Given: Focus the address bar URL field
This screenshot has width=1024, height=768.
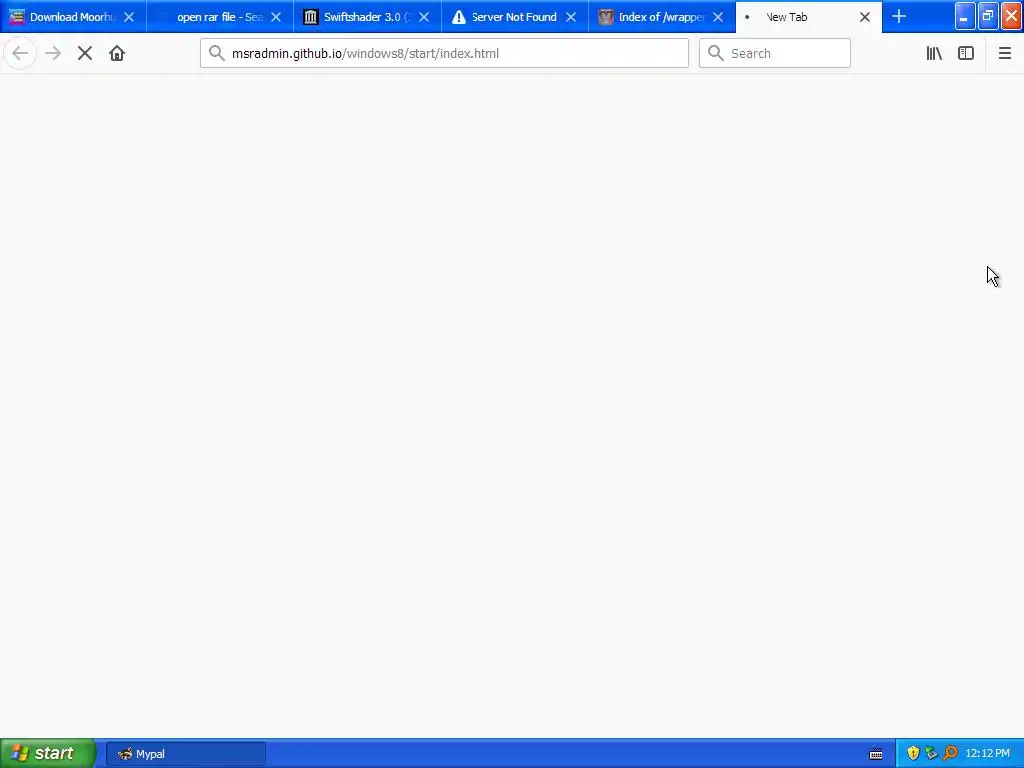Looking at the screenshot, I should click(x=444, y=53).
